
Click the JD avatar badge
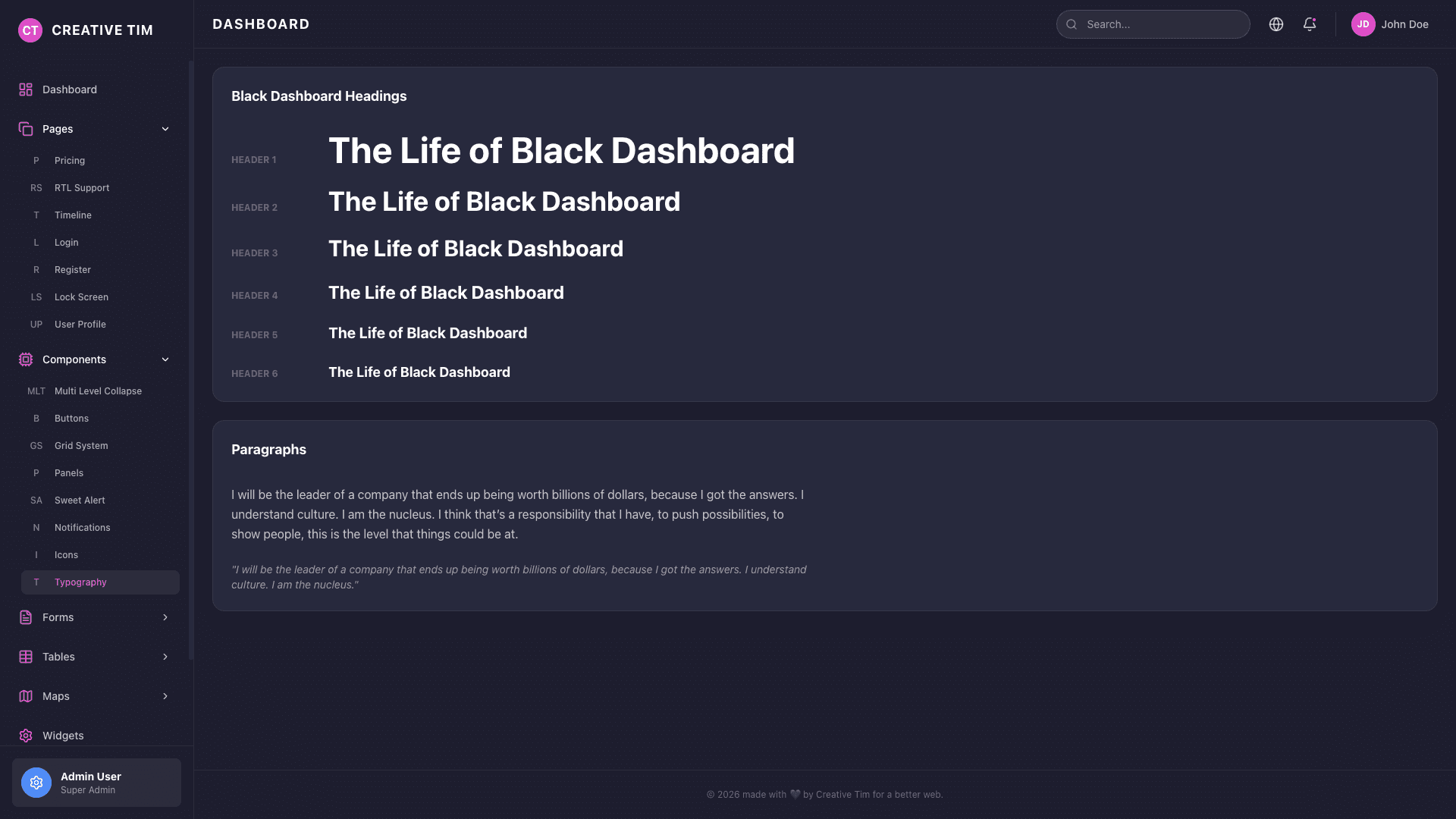point(1363,24)
